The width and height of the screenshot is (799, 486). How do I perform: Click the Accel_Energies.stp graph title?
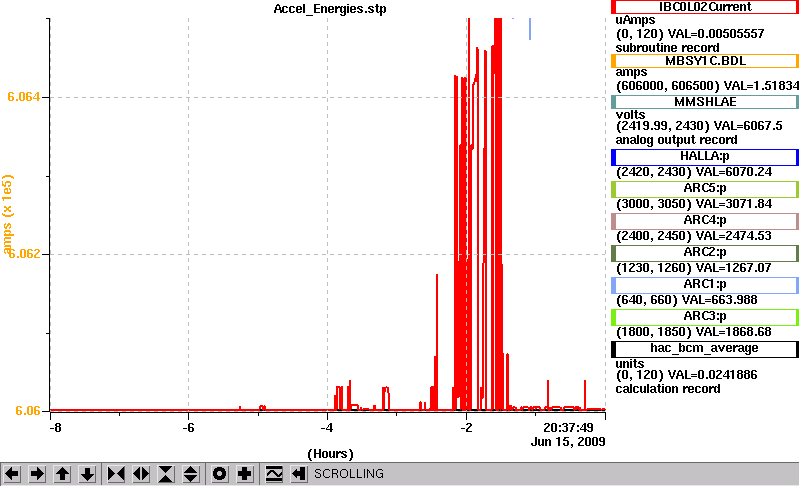click(330, 9)
